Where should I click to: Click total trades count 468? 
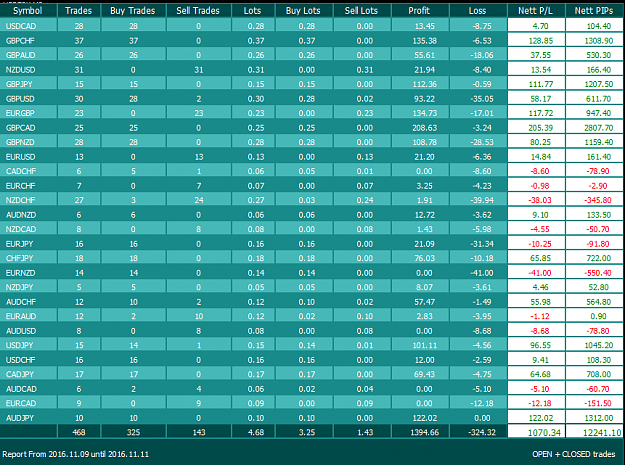click(79, 432)
